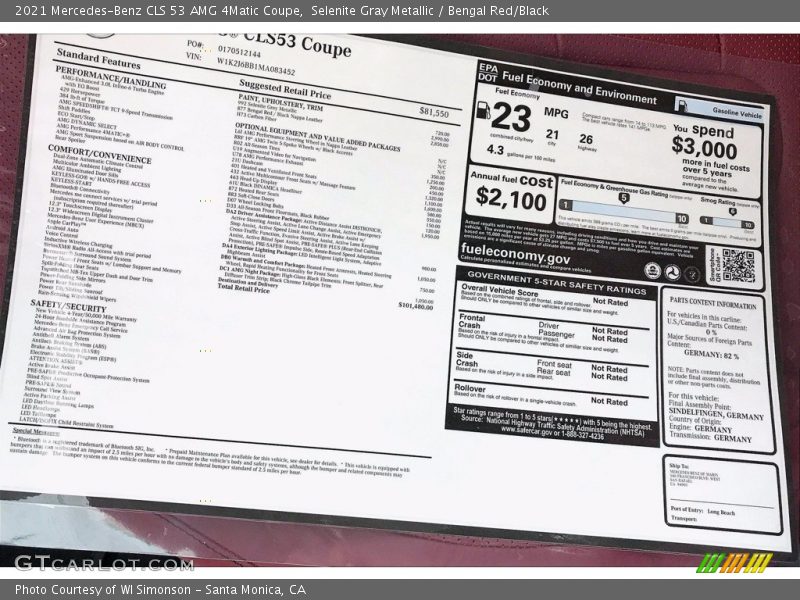The image size is (800, 600).
Task: Click "4.3 gallons per 100 miles"
Action: coord(520,154)
